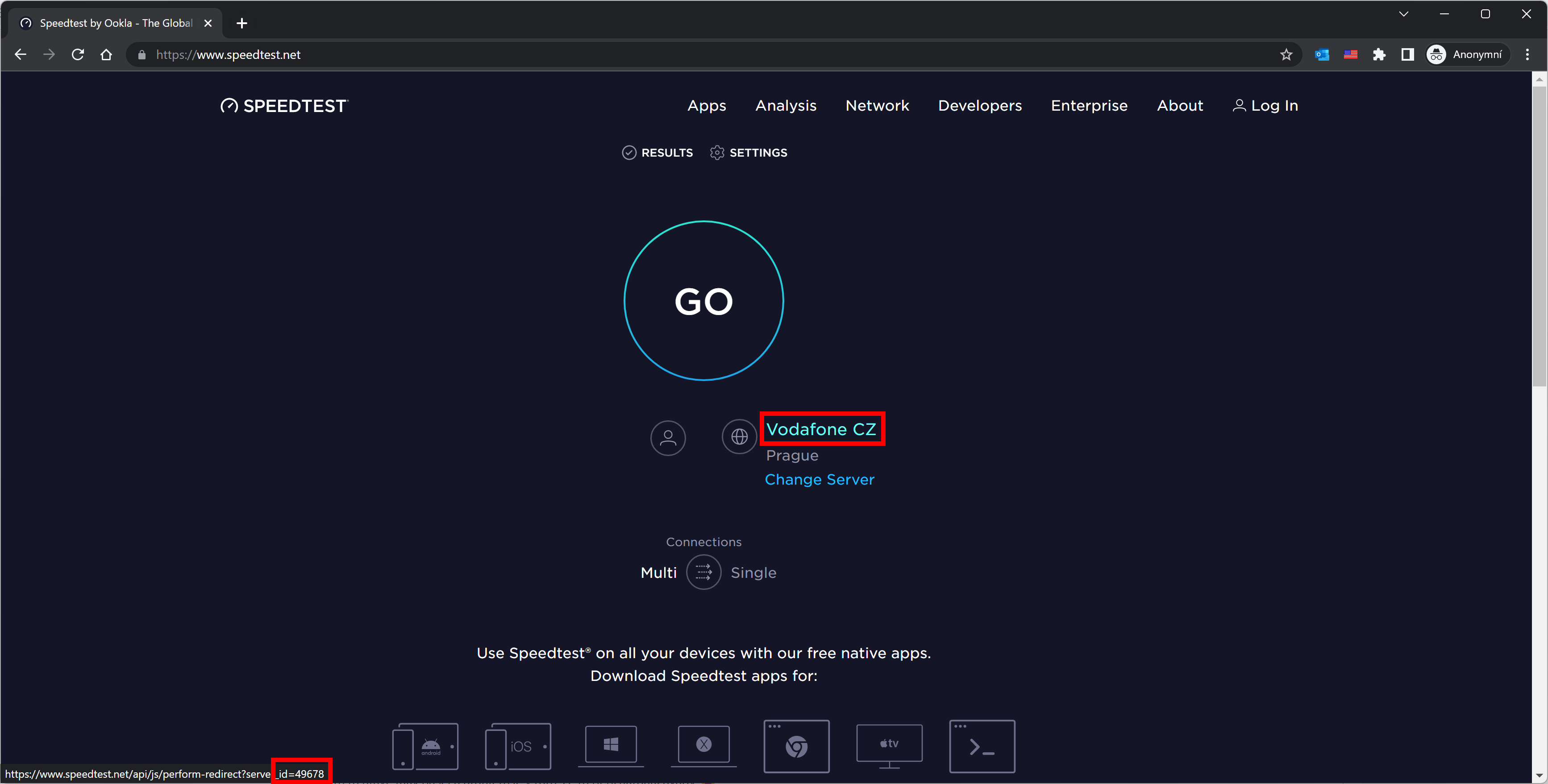The height and width of the screenshot is (784, 1548).
Task: Click the Change Server link
Action: click(819, 479)
